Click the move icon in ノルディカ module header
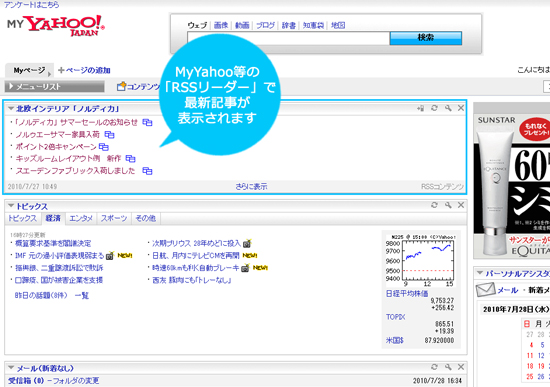 [x=420, y=108]
